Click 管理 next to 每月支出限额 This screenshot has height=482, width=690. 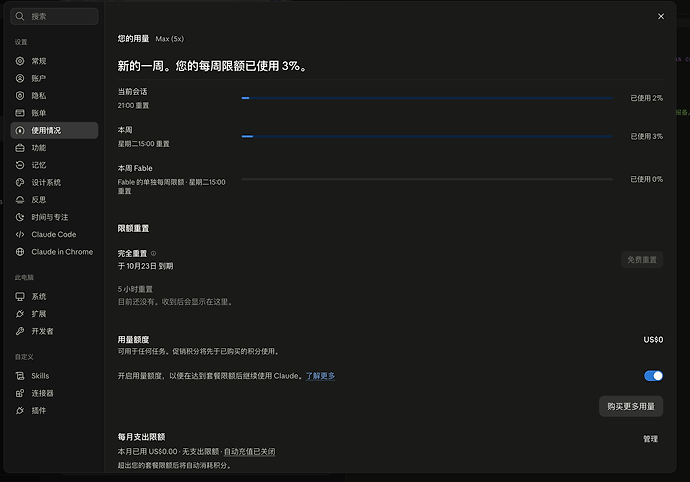point(650,439)
